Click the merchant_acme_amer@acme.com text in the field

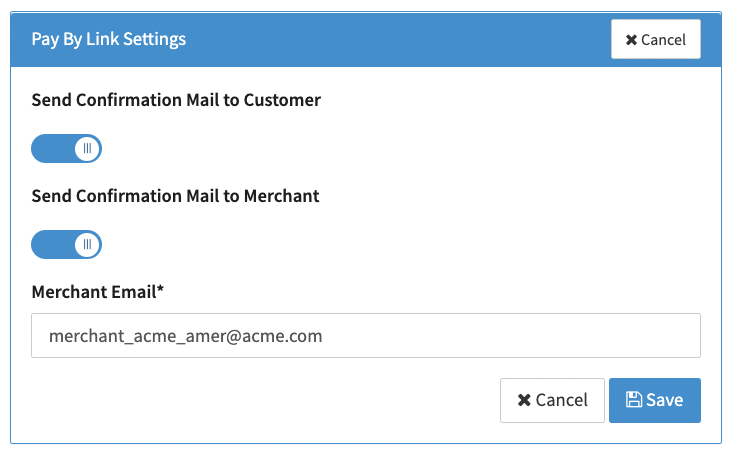tap(185, 336)
